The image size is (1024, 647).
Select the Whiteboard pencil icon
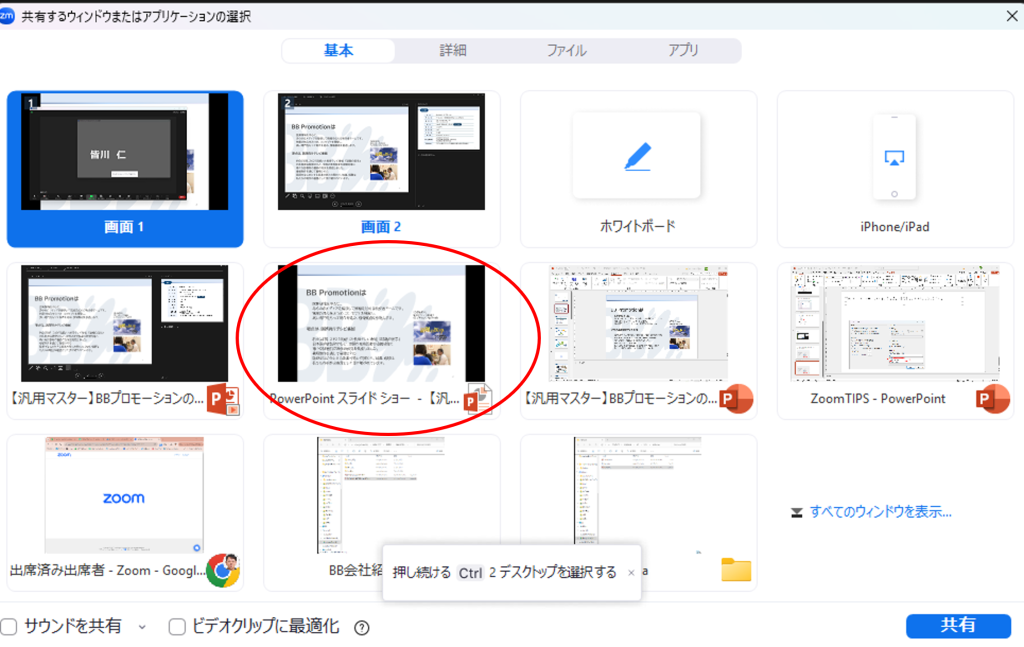637,156
